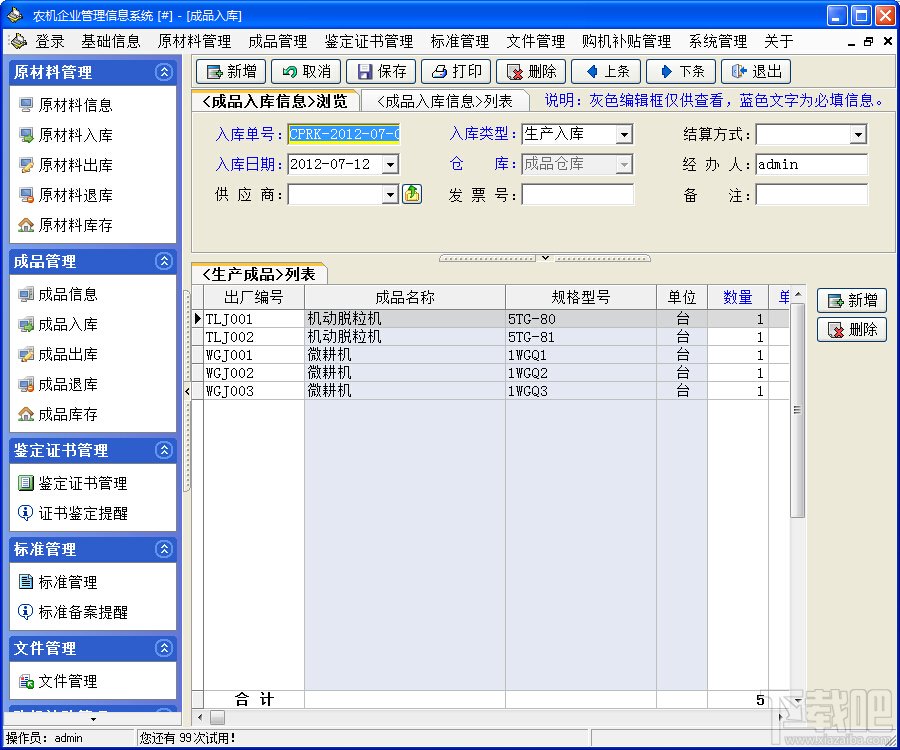Open 成品信息 in the sidebar
Screen dimensions: 900x750
57,294
